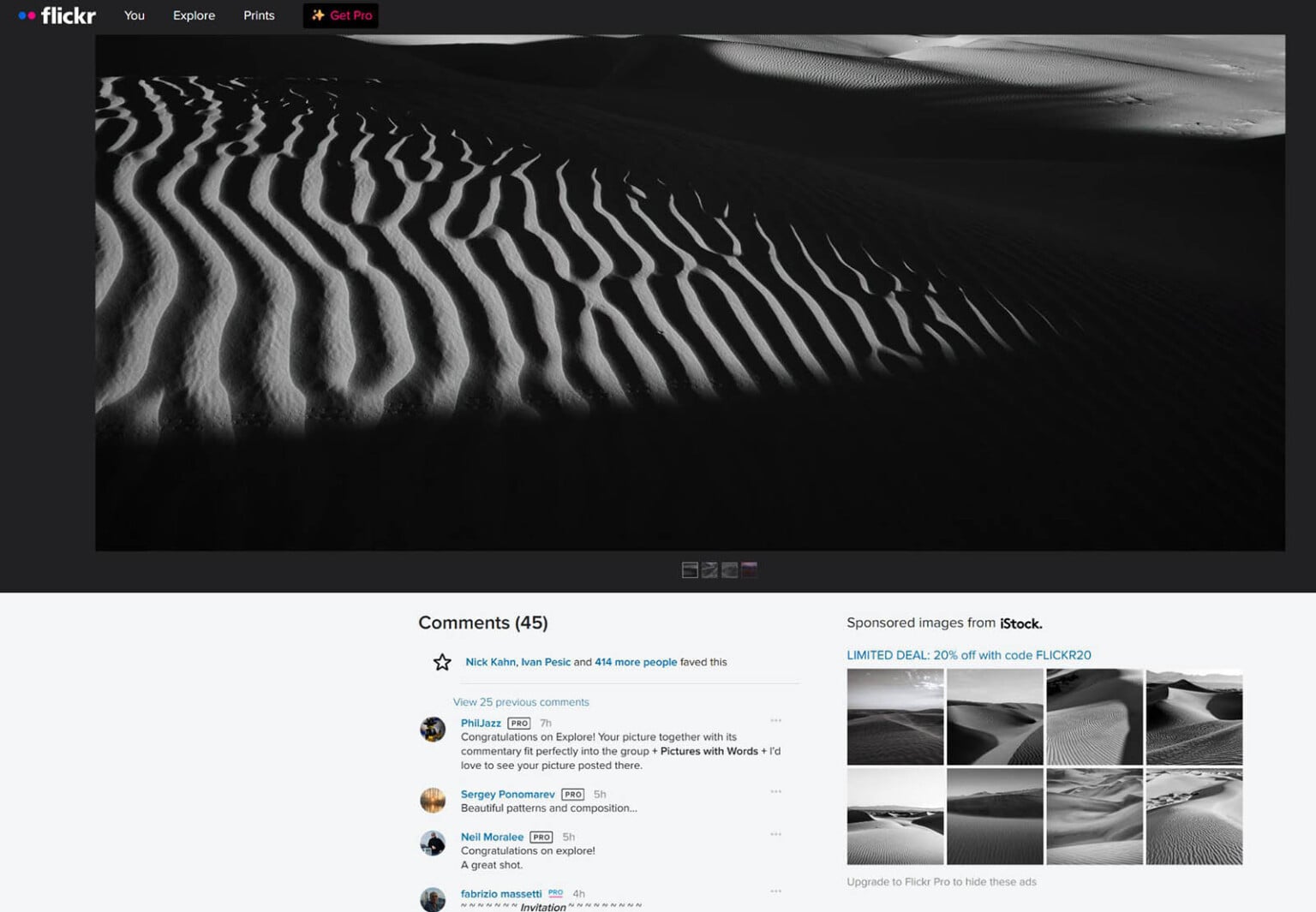The height and width of the screenshot is (912, 1316).
Task: Open the last sponsored iStock image in the bottom row
Action: [1194, 816]
